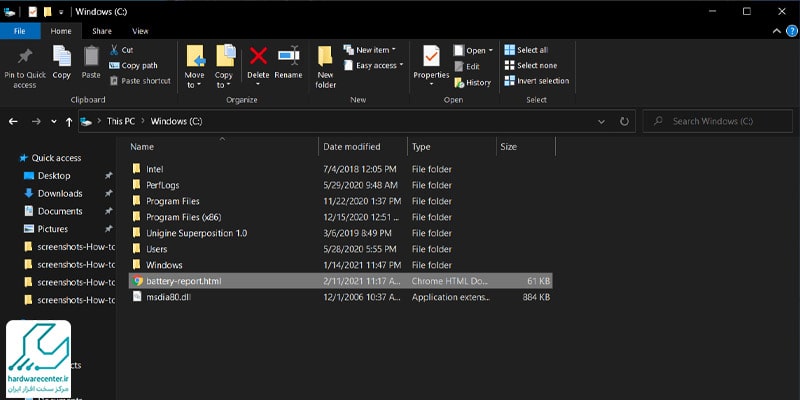Click the Open button in ribbon
Image resolution: width=800 pixels, height=400 pixels.
coord(470,51)
